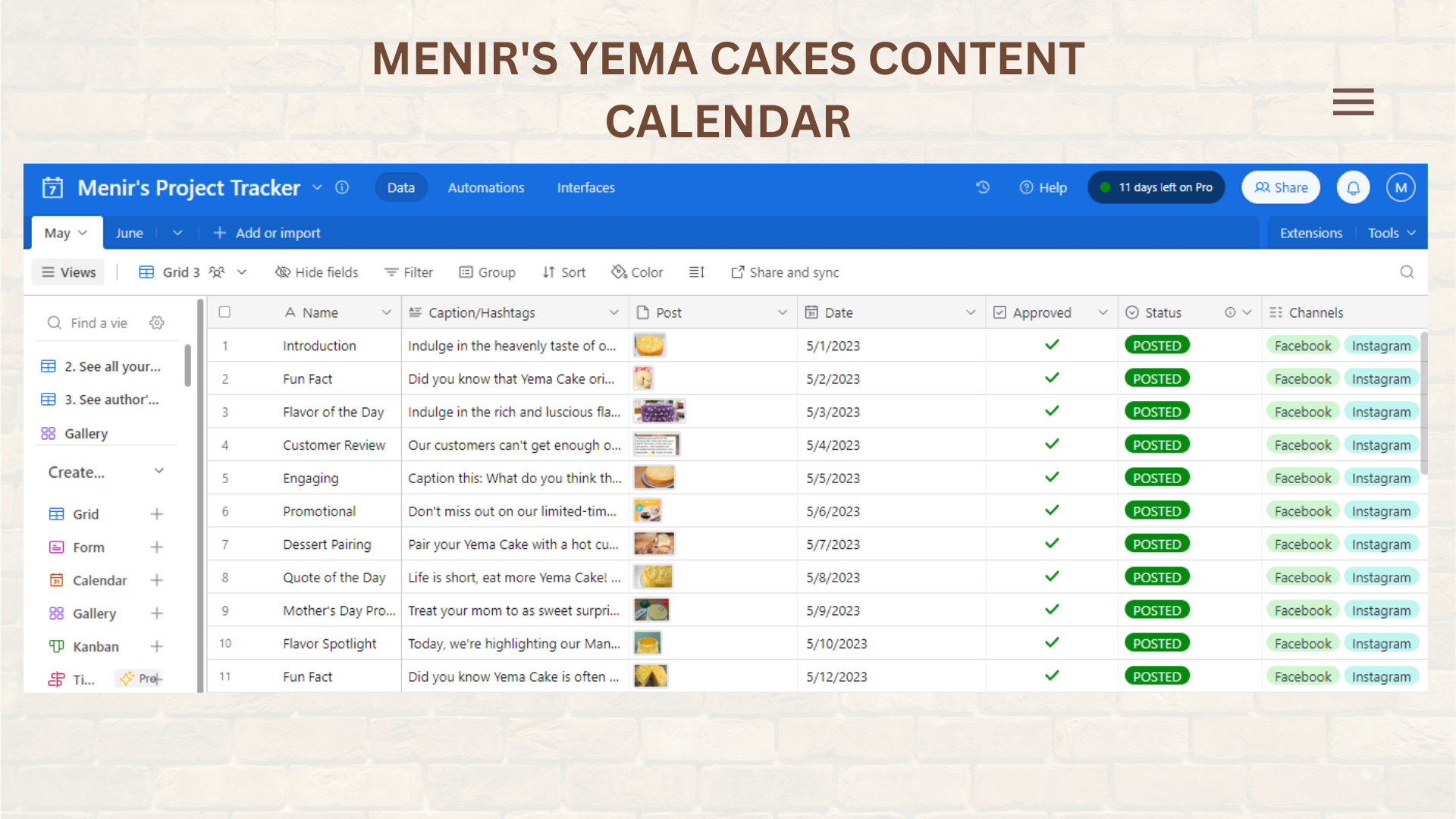Open the M account avatar

1401,187
